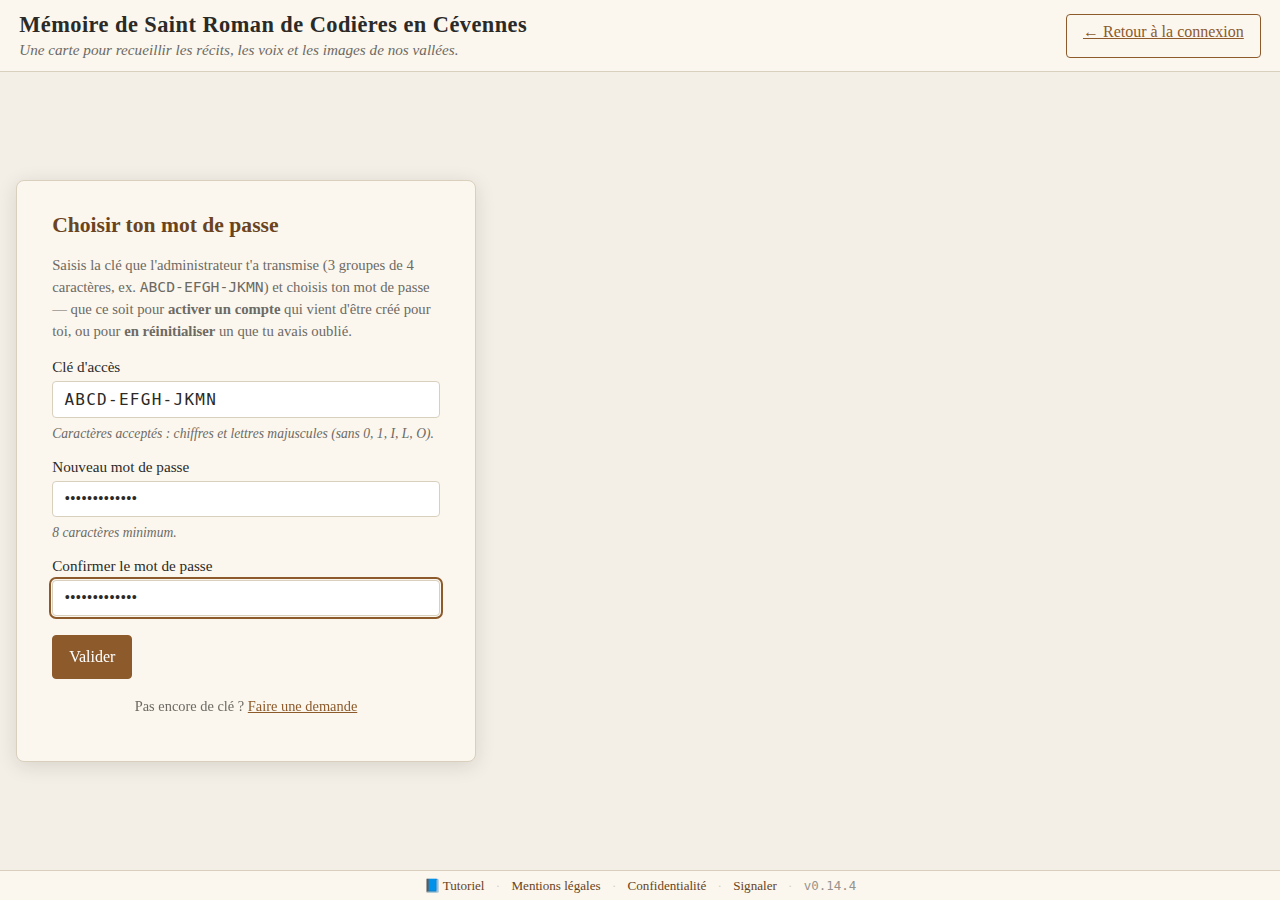Screen dimensions: 1280x900
Task: Click the Choisir ton mot de passe heading
Action: [x=164, y=225]
